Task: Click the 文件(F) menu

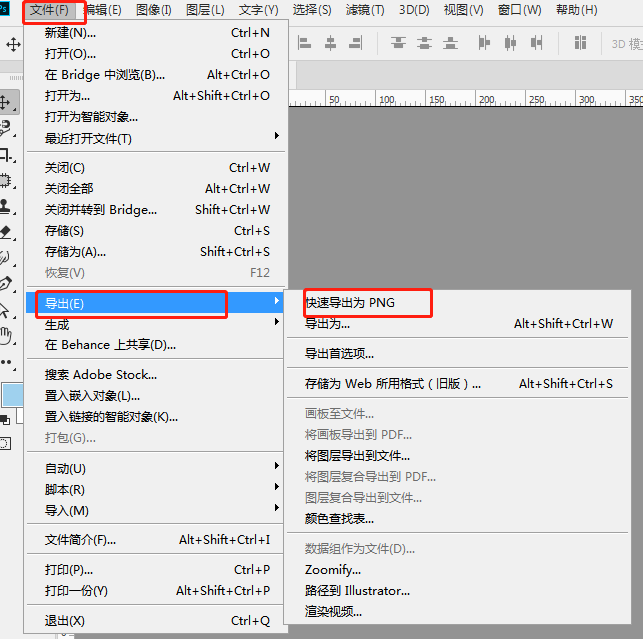Action: [x=50, y=9]
